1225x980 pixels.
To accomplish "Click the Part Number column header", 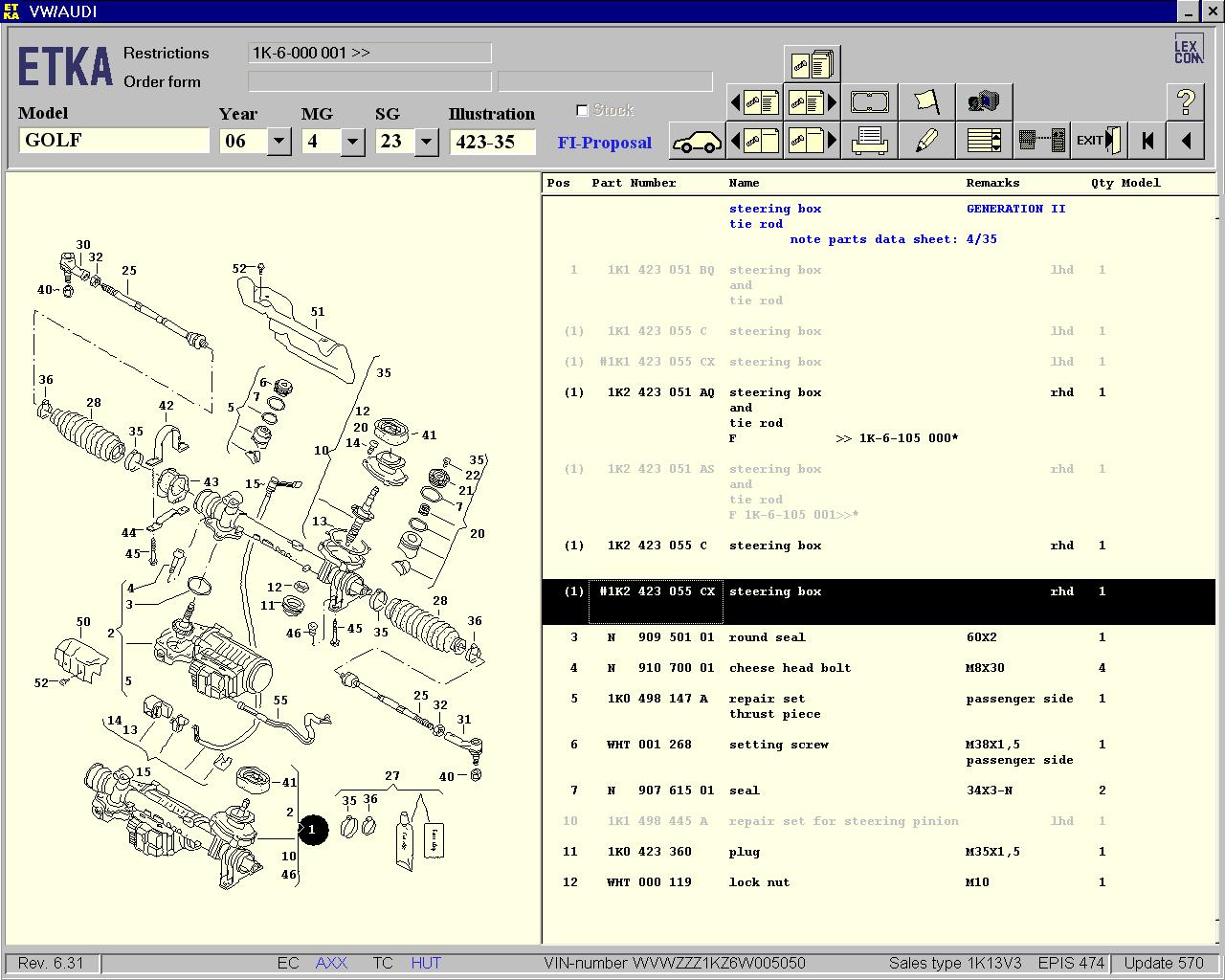I will 634,183.
